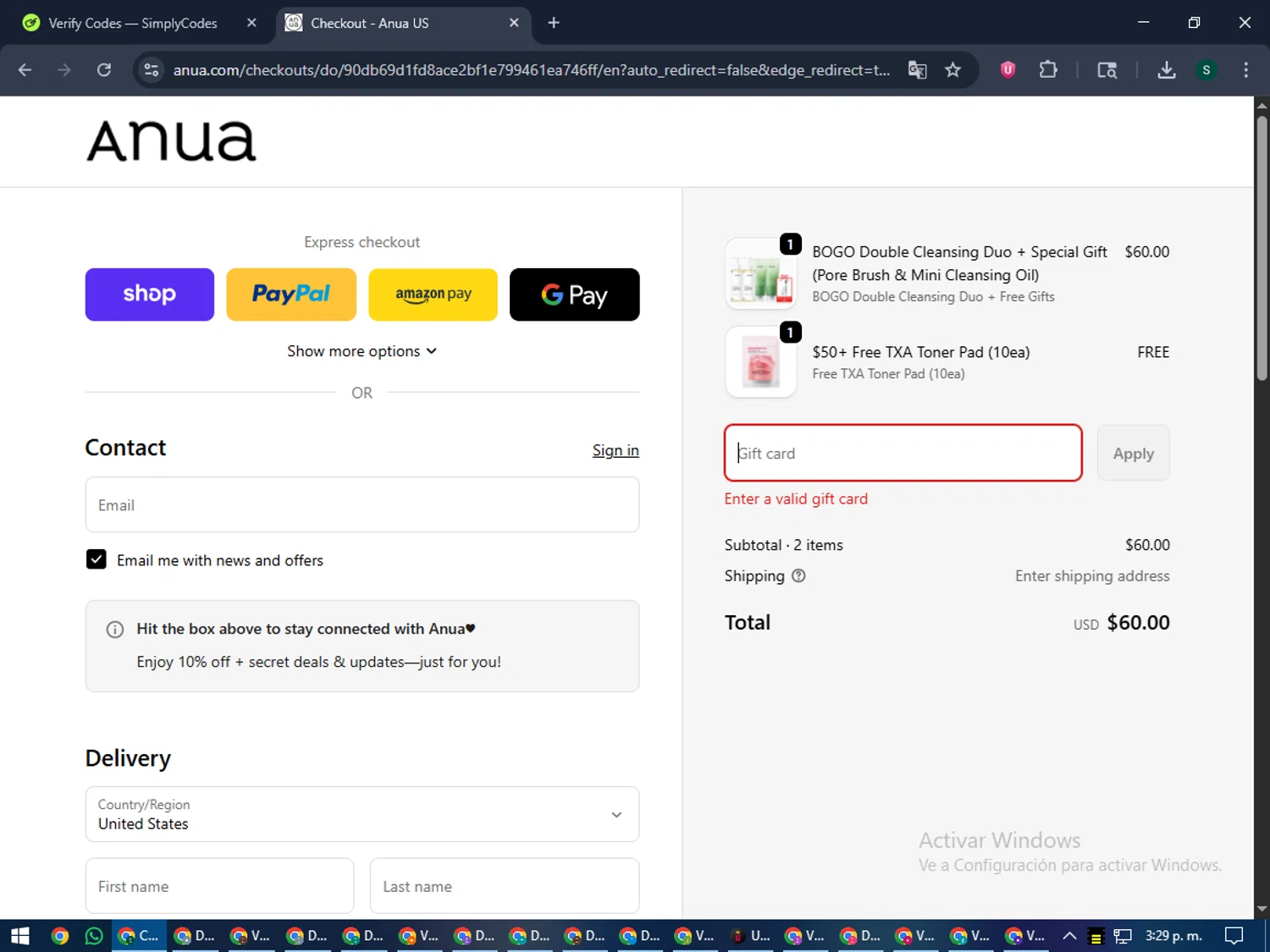Viewport: 1270px width, 952px height.
Task: Open the Country/Region dropdown
Action: coord(362,814)
